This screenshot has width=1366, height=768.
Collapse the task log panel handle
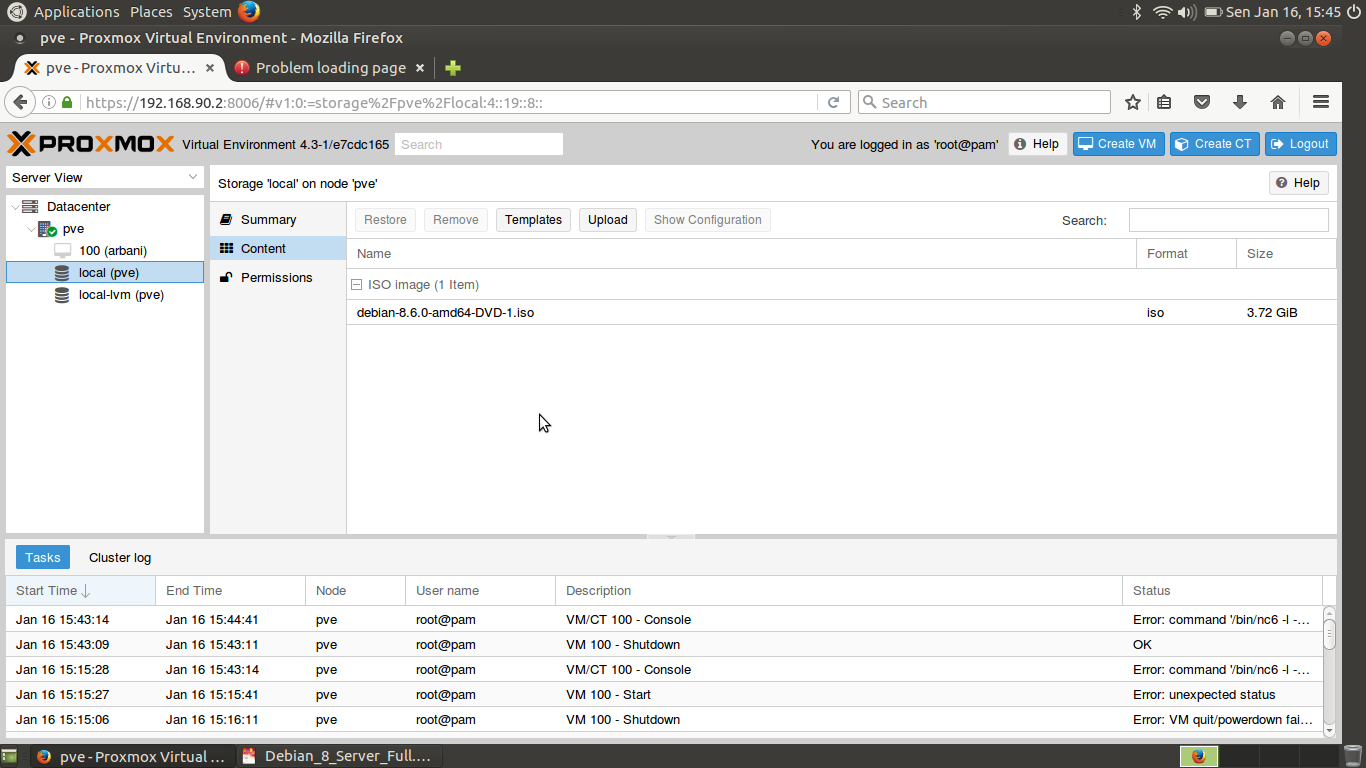671,537
